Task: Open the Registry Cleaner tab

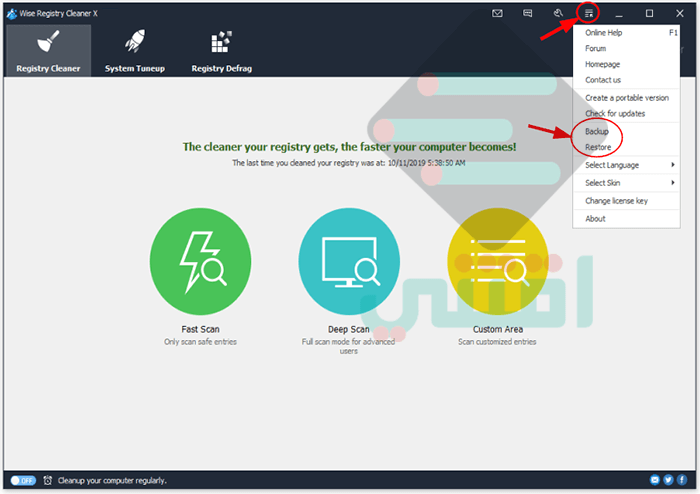Action: (x=48, y=50)
